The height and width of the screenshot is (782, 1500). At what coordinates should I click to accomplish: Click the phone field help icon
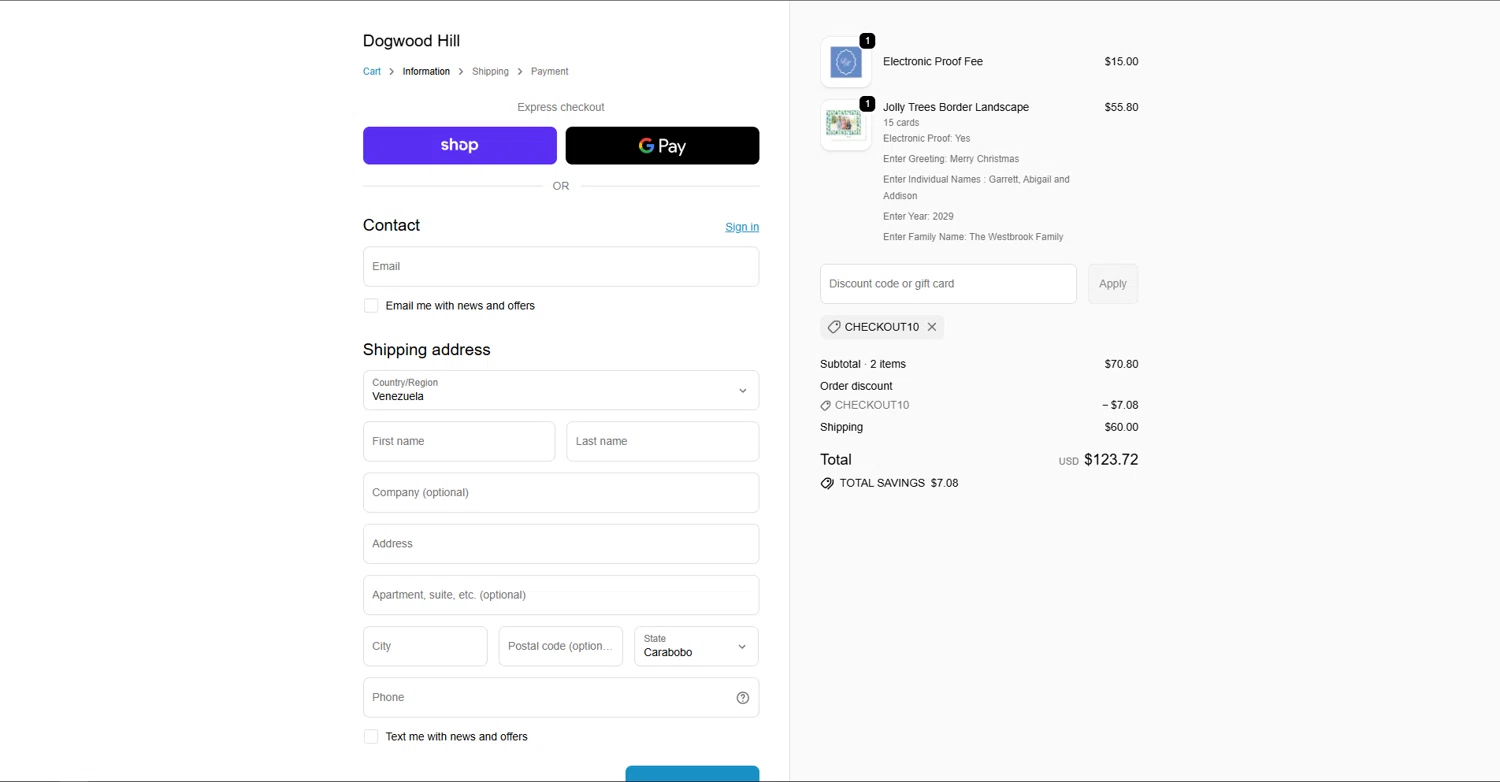point(742,698)
